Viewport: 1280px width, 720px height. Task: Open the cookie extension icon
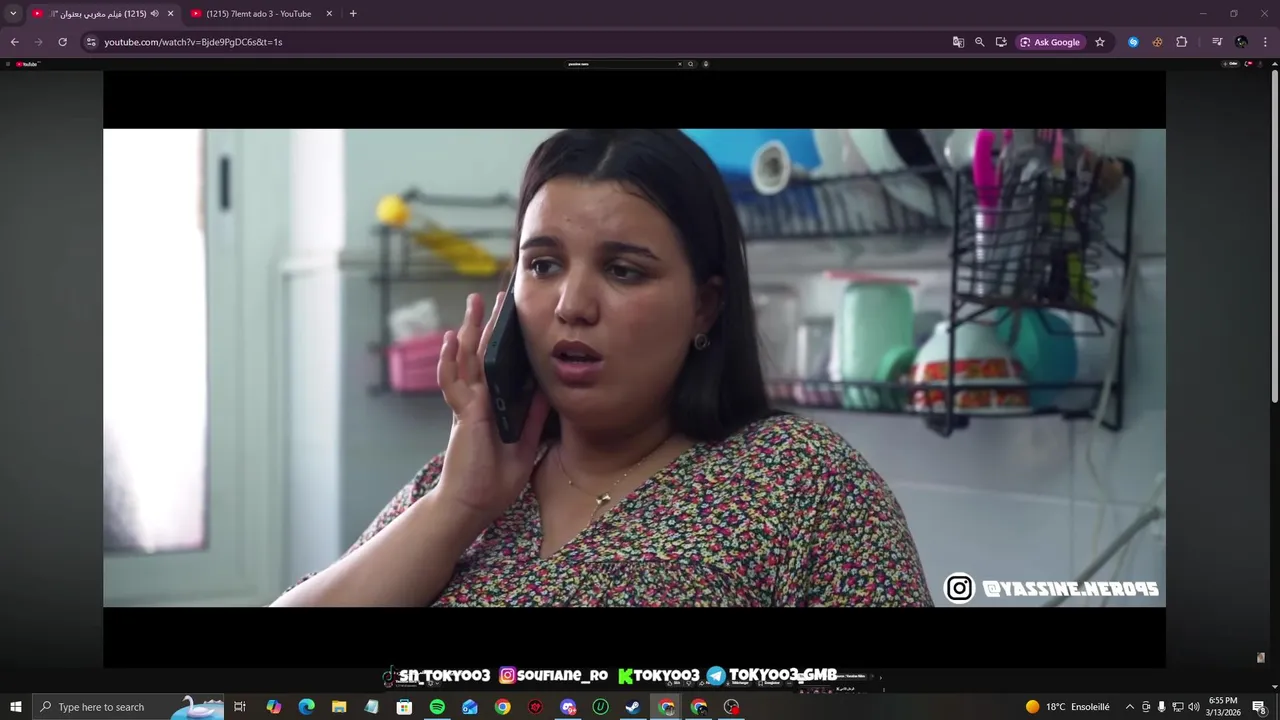[1157, 42]
